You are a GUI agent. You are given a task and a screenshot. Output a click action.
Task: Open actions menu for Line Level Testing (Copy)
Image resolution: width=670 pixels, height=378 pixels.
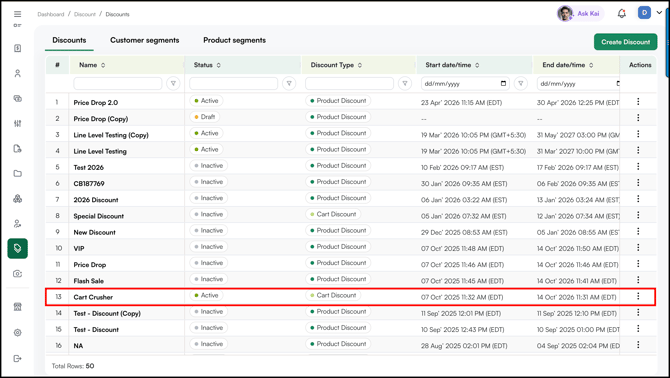point(638,134)
